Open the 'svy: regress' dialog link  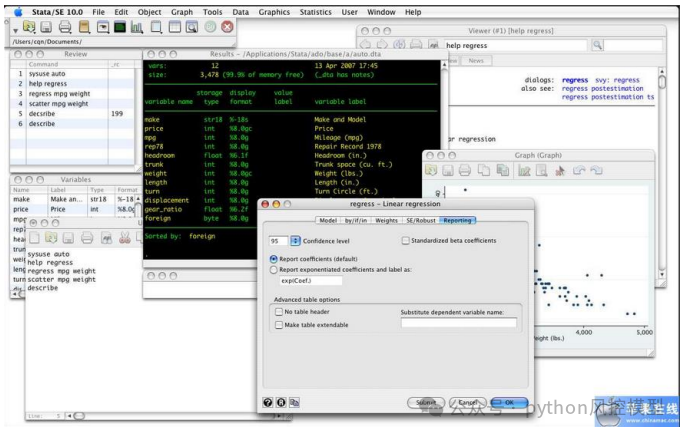[617, 80]
